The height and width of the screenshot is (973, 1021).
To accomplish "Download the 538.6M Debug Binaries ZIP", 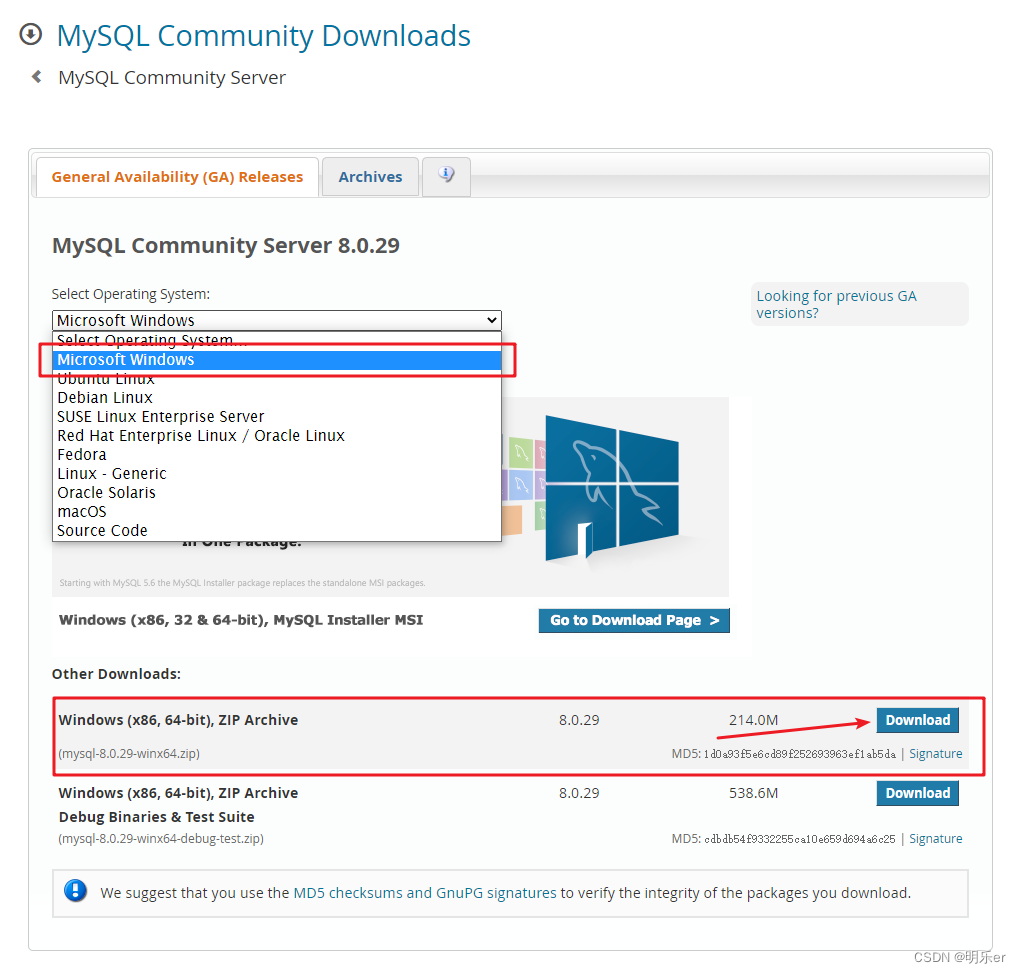I will (917, 793).
